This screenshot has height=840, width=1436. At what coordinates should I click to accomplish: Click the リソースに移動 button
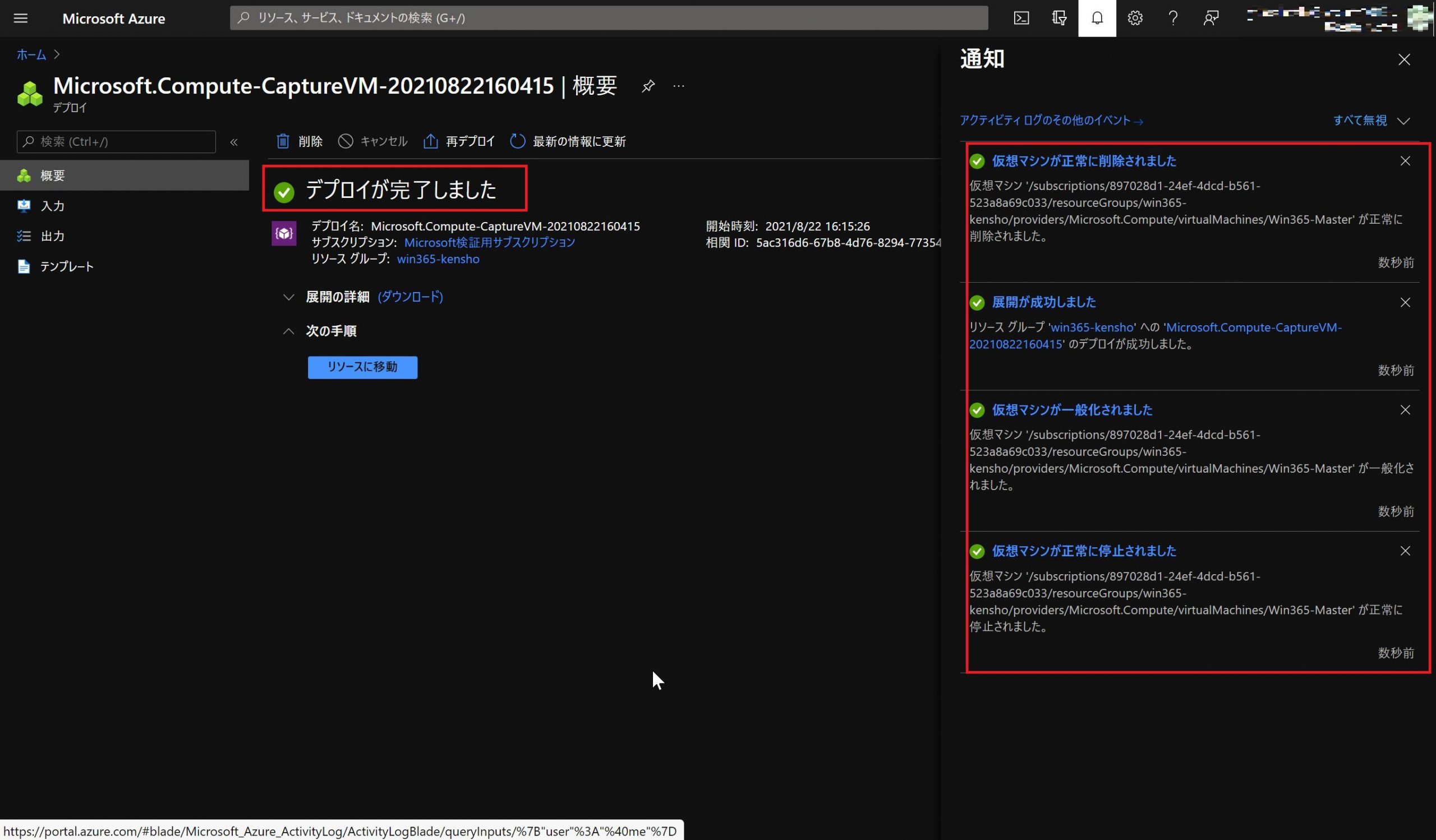[362, 367]
